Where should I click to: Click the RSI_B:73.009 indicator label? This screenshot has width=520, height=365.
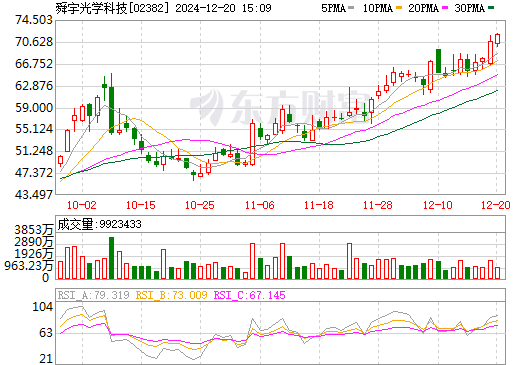coord(171,295)
